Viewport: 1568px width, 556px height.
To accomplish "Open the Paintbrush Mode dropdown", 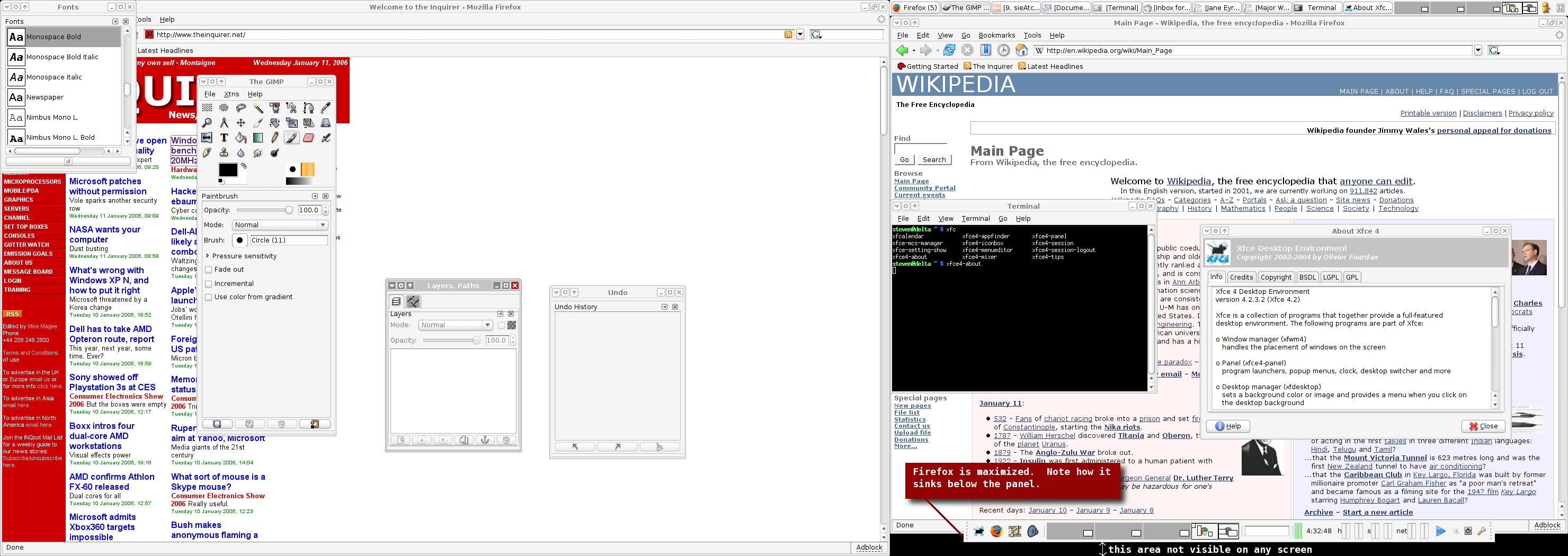I will pos(280,225).
